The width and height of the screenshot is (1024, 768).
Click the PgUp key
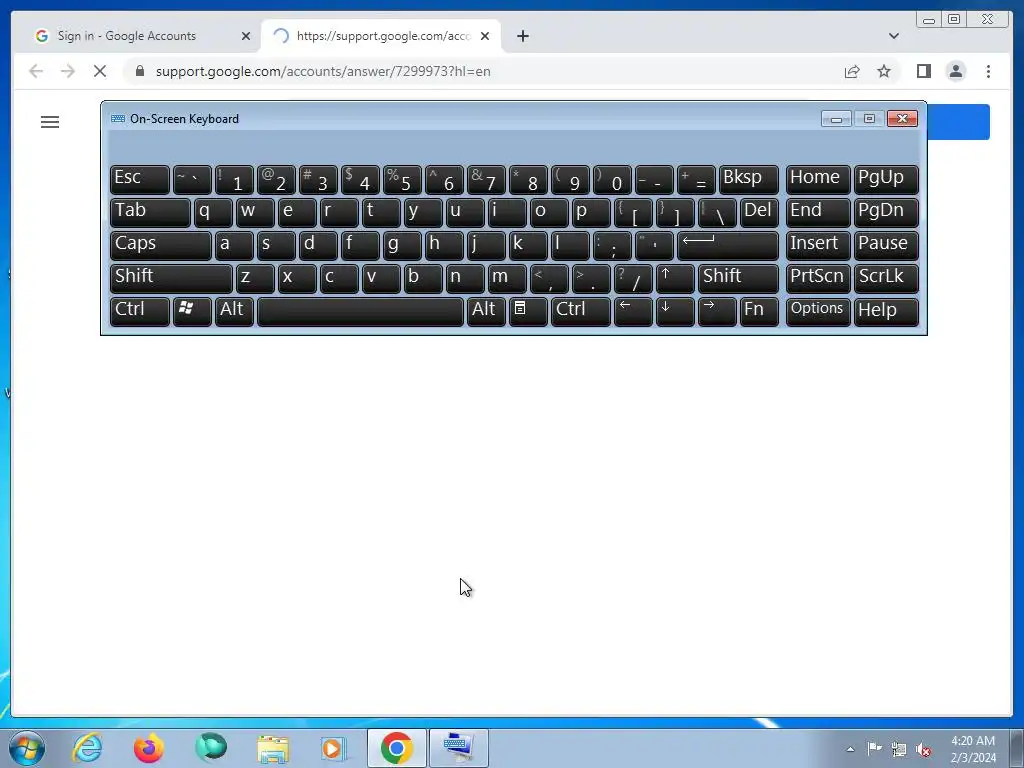point(886,180)
